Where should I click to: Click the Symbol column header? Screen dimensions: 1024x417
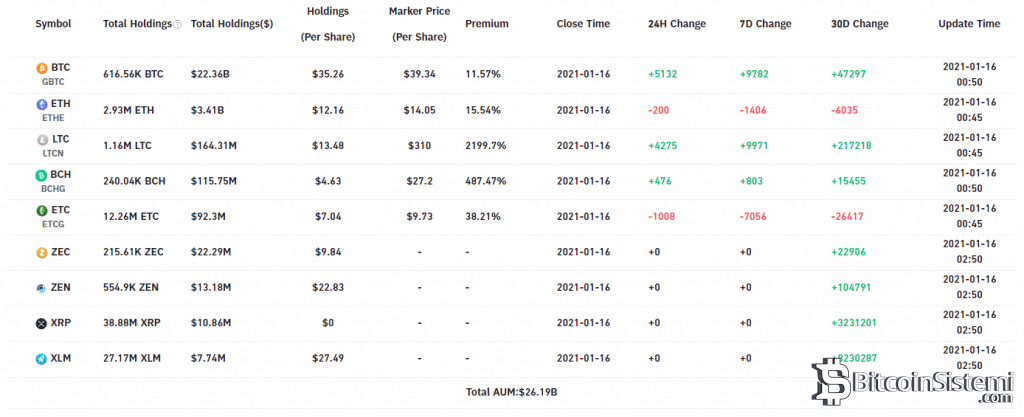coord(53,23)
